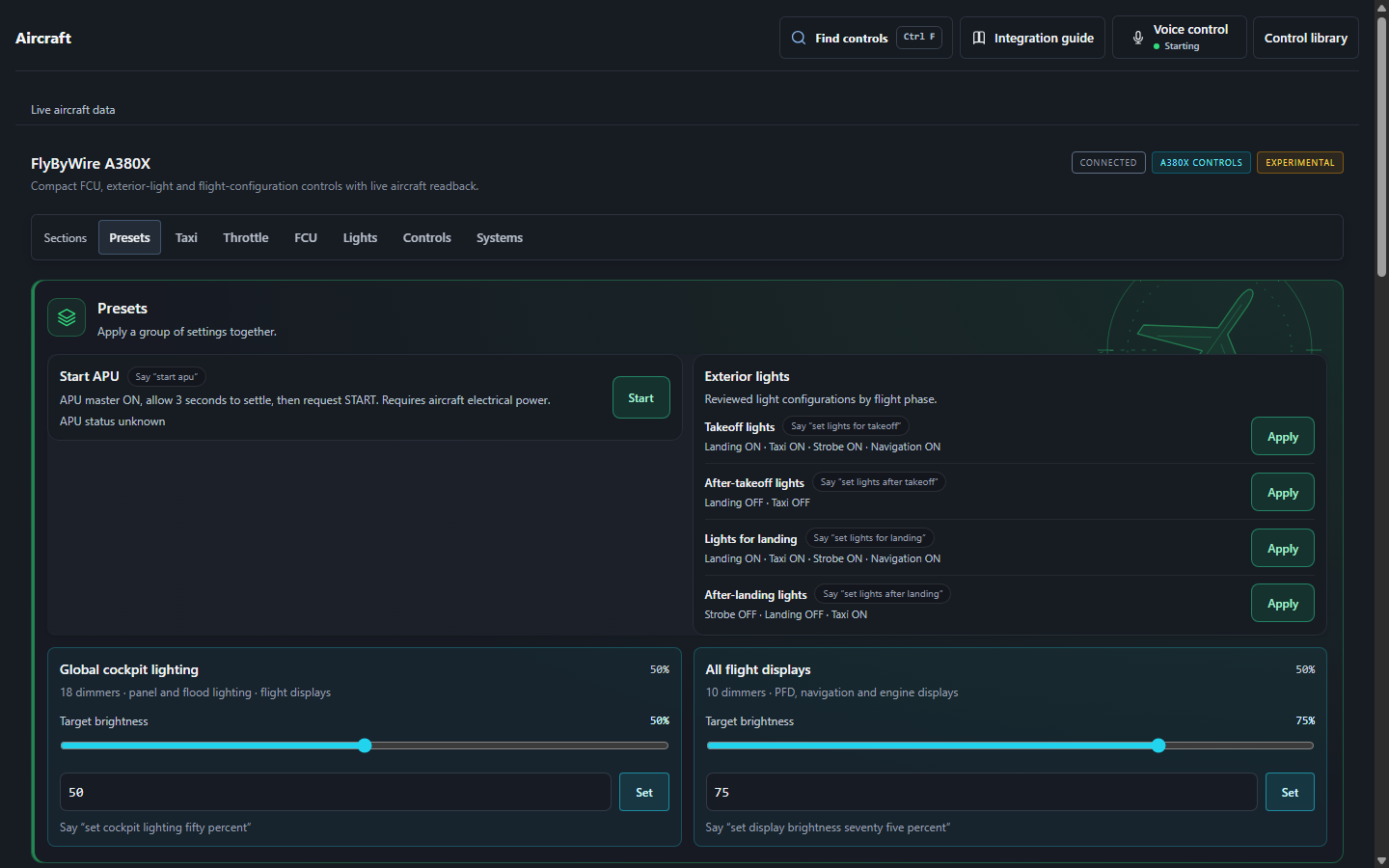Click "Apply a group of settings together."
Image resolution: width=1389 pixels, height=868 pixels.
[x=187, y=332]
